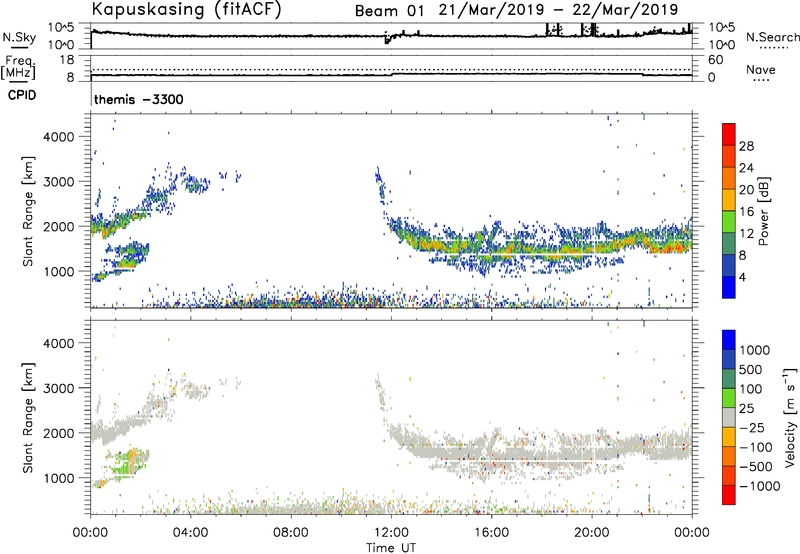Click the '20:00' time axis label
Viewport: 800px width, 554px height.
click(592, 533)
